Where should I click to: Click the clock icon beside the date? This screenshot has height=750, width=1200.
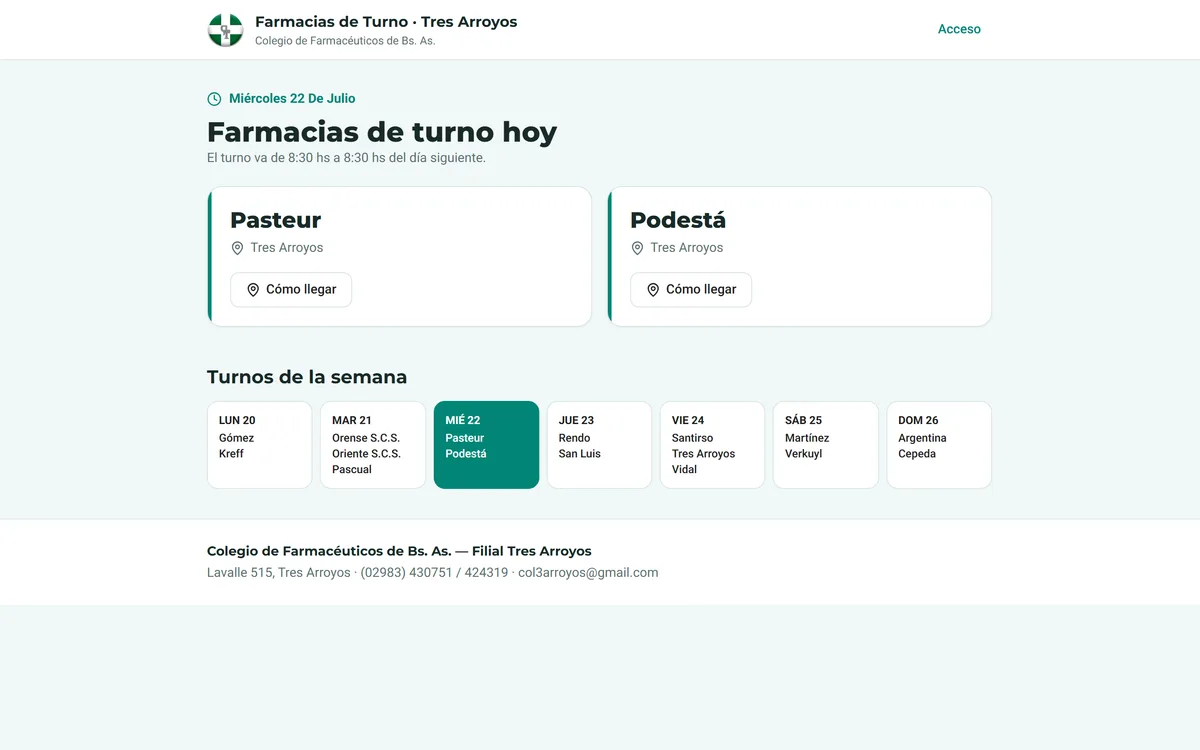(214, 99)
